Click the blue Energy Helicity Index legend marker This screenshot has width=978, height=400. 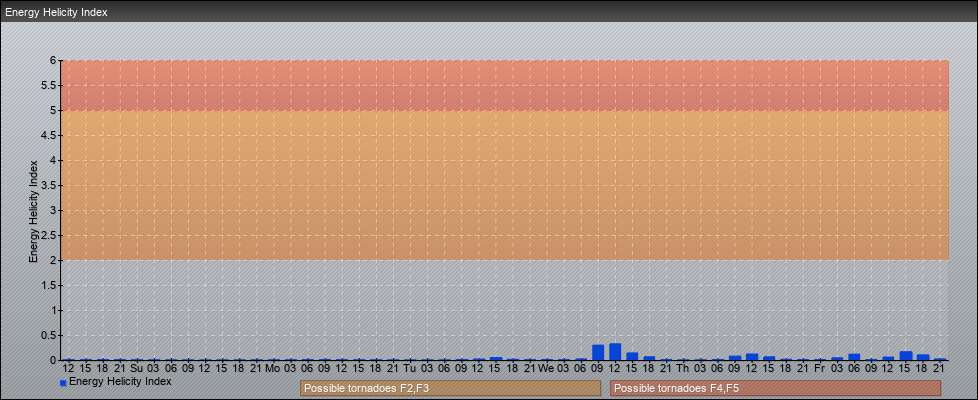tap(63, 383)
